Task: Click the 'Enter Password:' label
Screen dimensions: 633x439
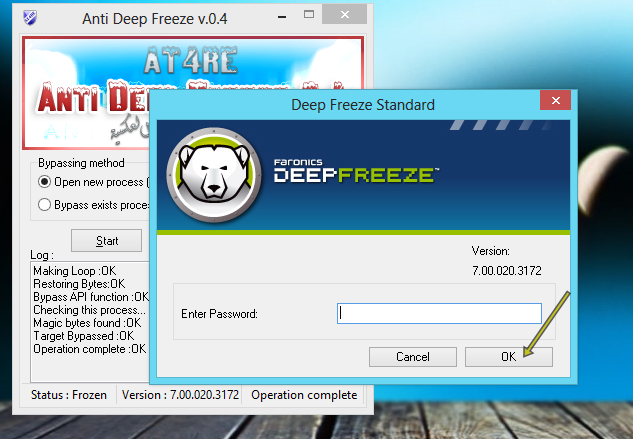Action: coord(219,314)
